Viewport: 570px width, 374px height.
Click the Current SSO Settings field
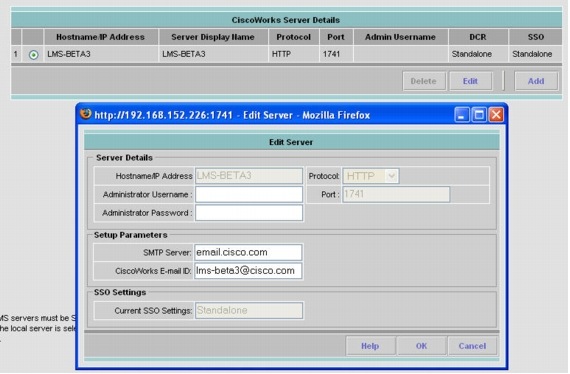(249, 310)
